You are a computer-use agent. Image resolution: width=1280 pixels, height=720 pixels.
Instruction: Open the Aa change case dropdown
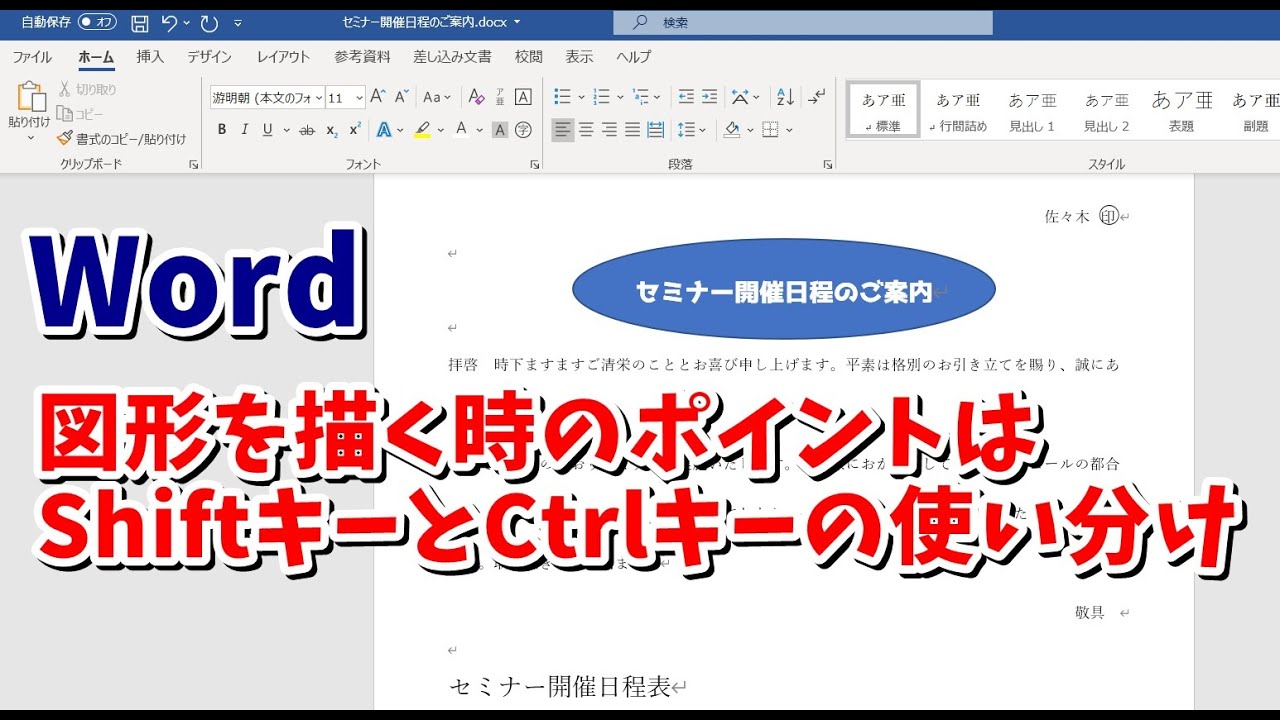point(436,97)
